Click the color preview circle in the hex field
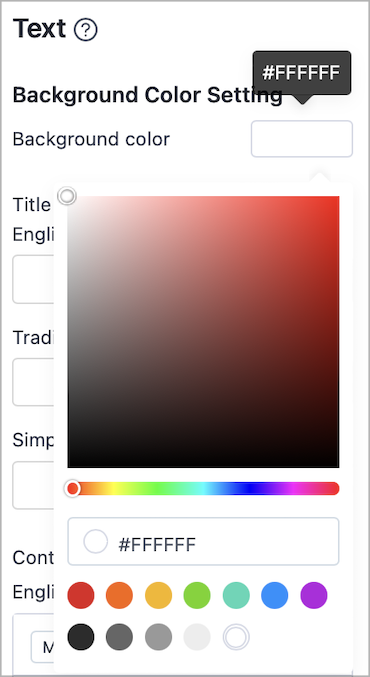370x677 pixels. pos(95,541)
